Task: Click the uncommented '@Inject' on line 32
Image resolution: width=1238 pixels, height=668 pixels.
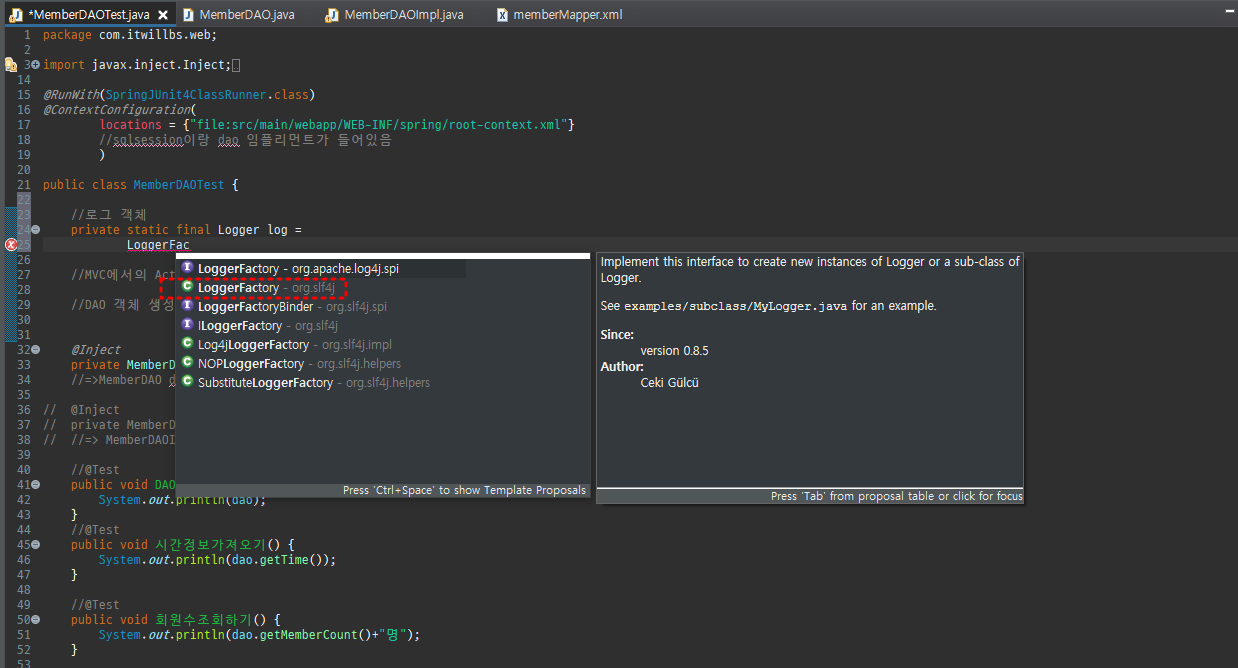Action: point(95,350)
